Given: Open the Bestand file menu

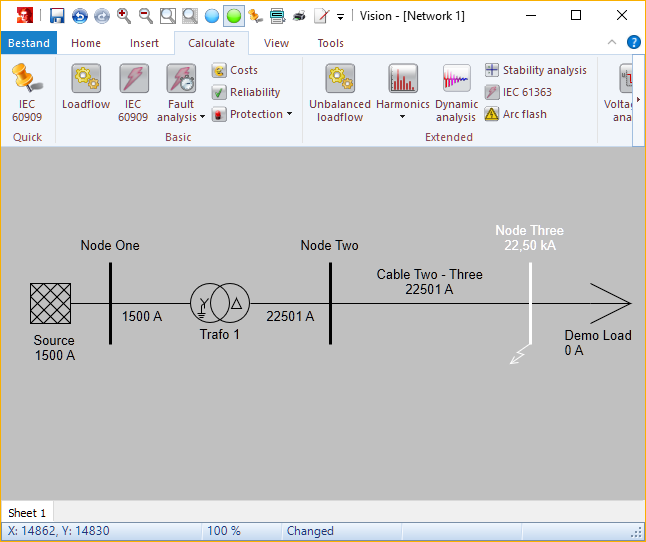Looking at the screenshot, I should (29, 43).
